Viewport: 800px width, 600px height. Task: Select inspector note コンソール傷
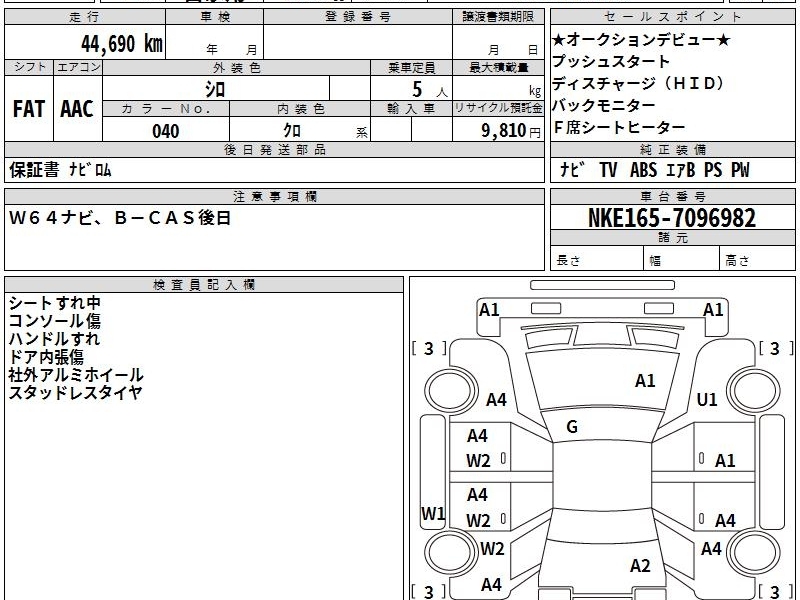coord(55,321)
